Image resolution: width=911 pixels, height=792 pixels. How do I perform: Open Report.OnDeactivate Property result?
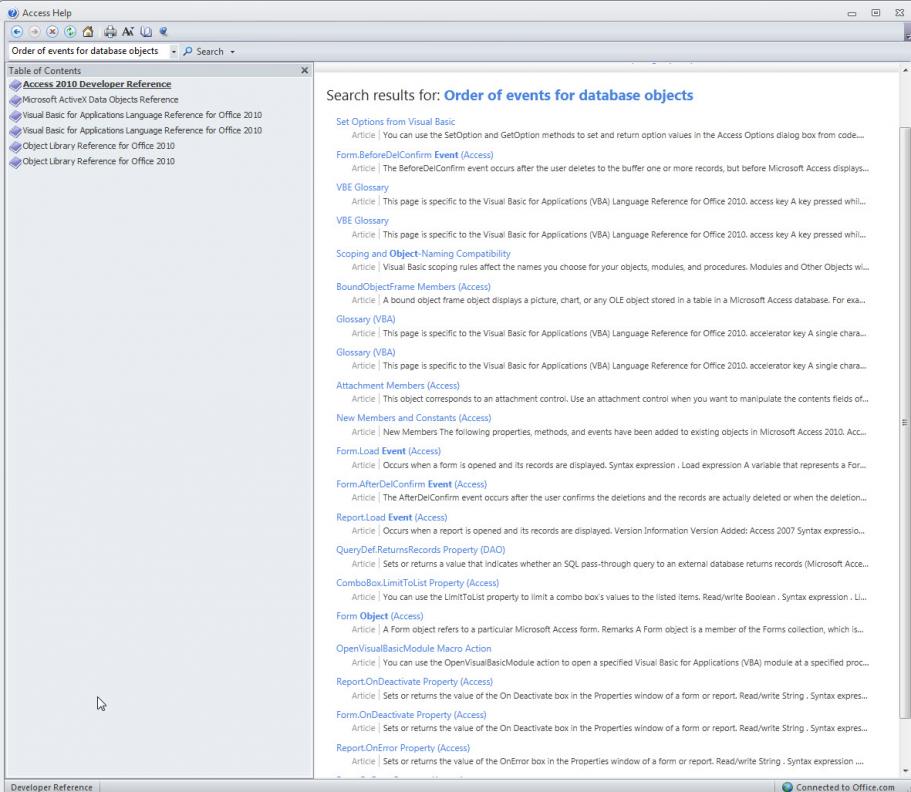(414, 682)
